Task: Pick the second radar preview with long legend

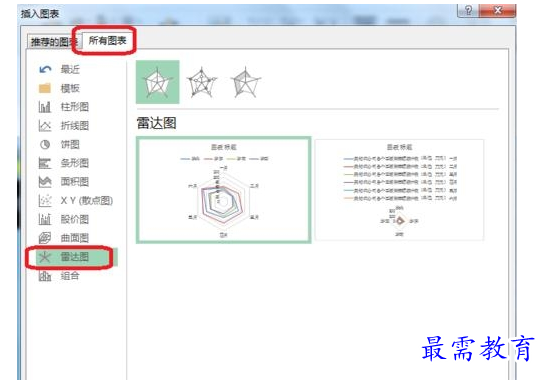Action: (399, 190)
